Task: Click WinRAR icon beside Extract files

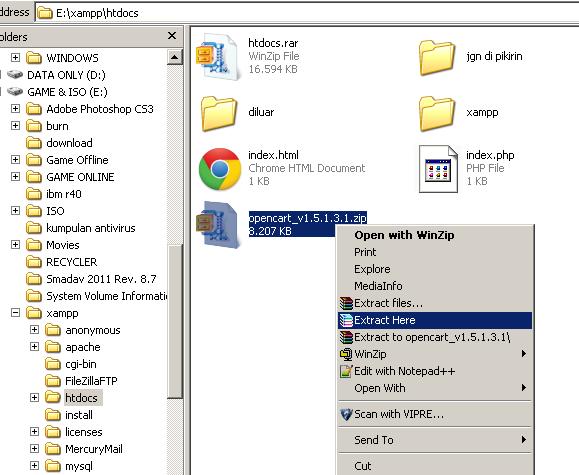Action: 346,303
